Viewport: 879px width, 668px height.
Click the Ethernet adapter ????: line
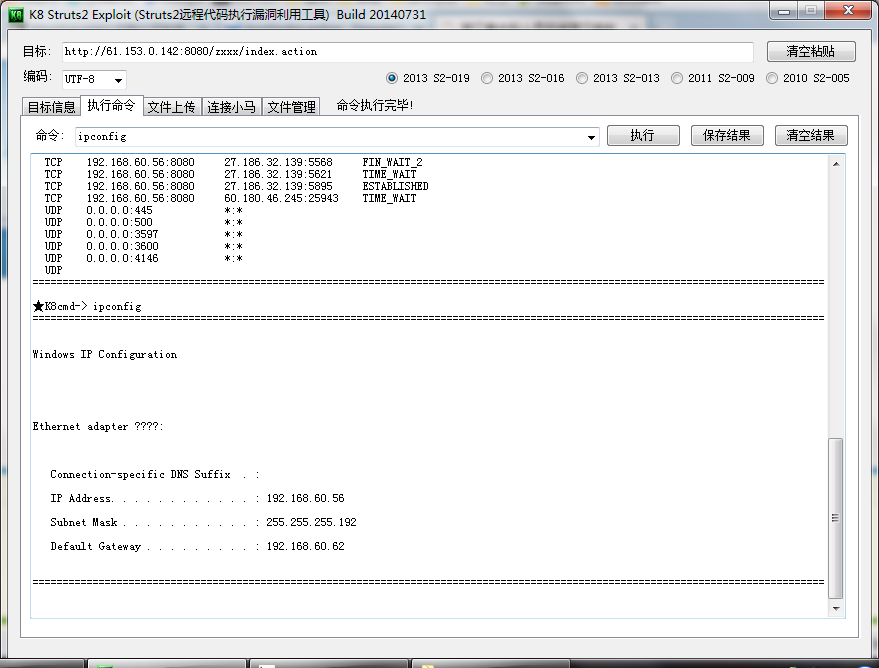click(x=98, y=426)
